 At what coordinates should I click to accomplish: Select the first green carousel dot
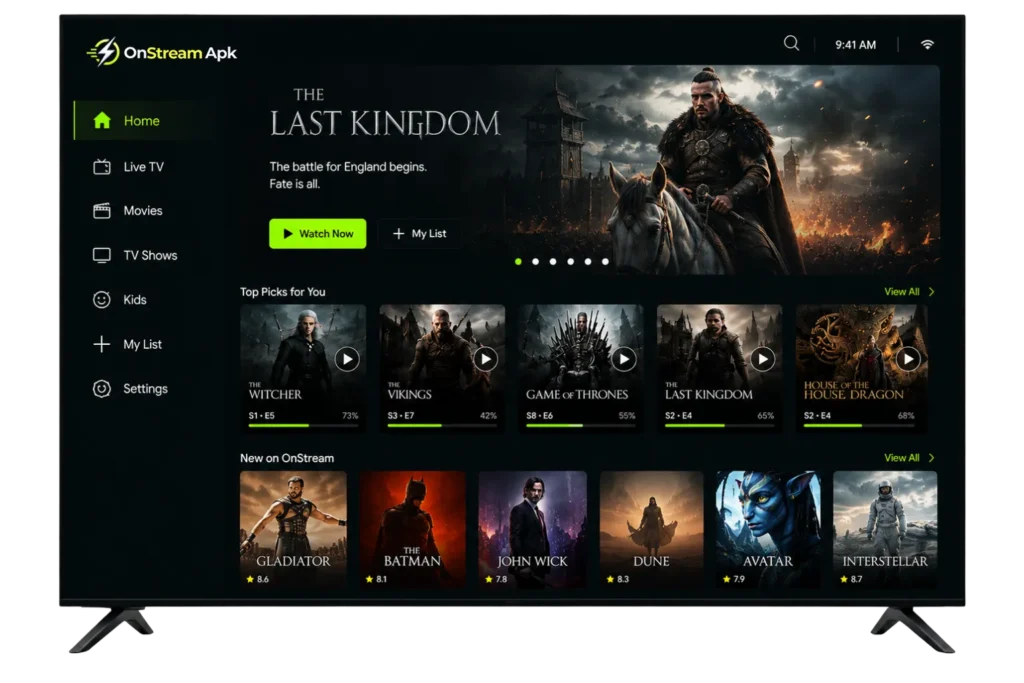click(x=518, y=262)
